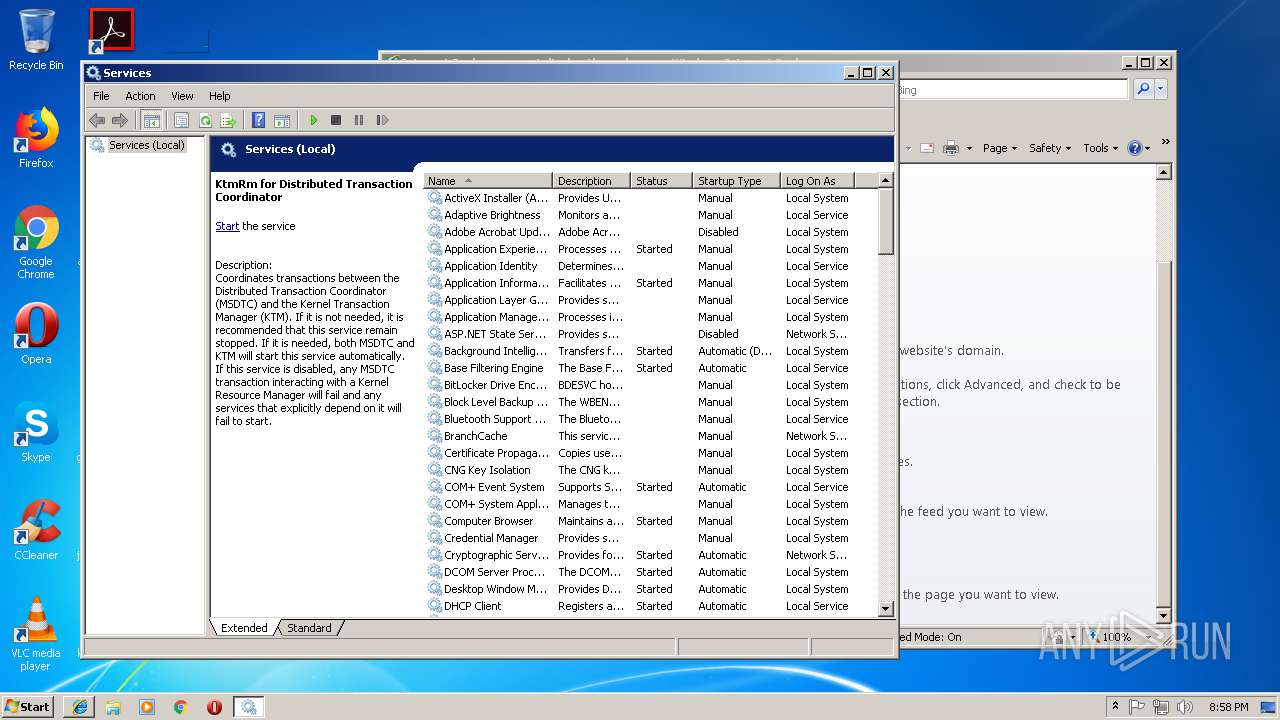Show hidden tray icons arrow

coord(1115,707)
